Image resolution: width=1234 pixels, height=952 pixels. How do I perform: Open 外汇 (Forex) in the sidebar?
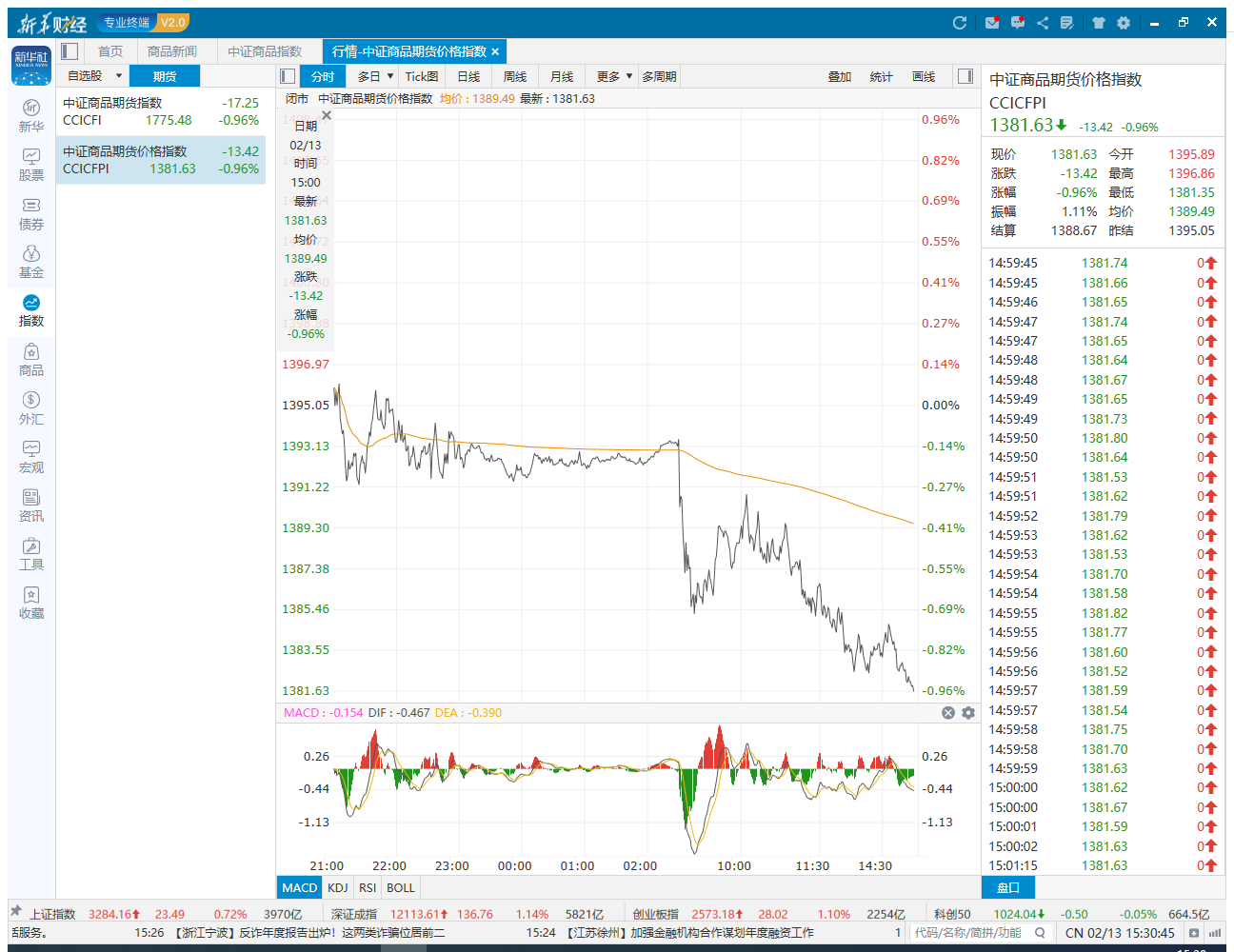(31, 408)
